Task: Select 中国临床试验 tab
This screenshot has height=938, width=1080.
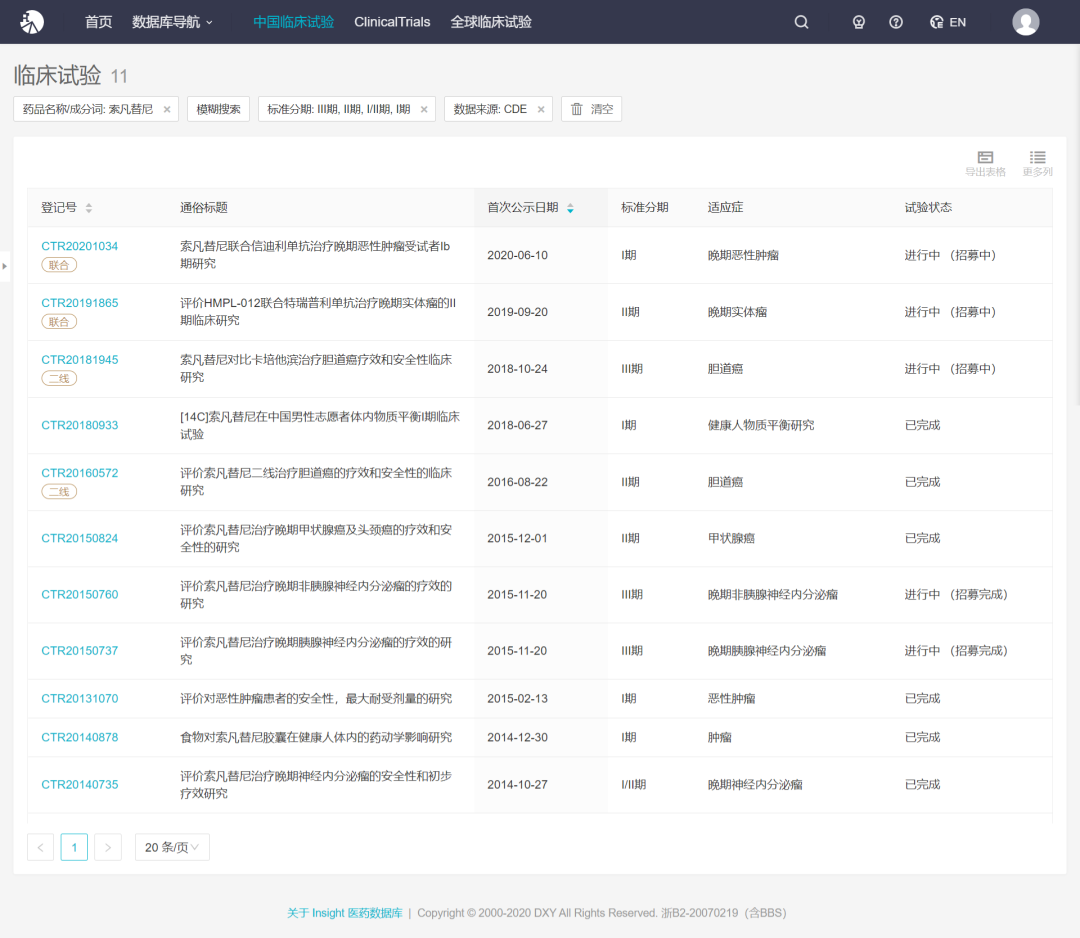Action: [293, 22]
